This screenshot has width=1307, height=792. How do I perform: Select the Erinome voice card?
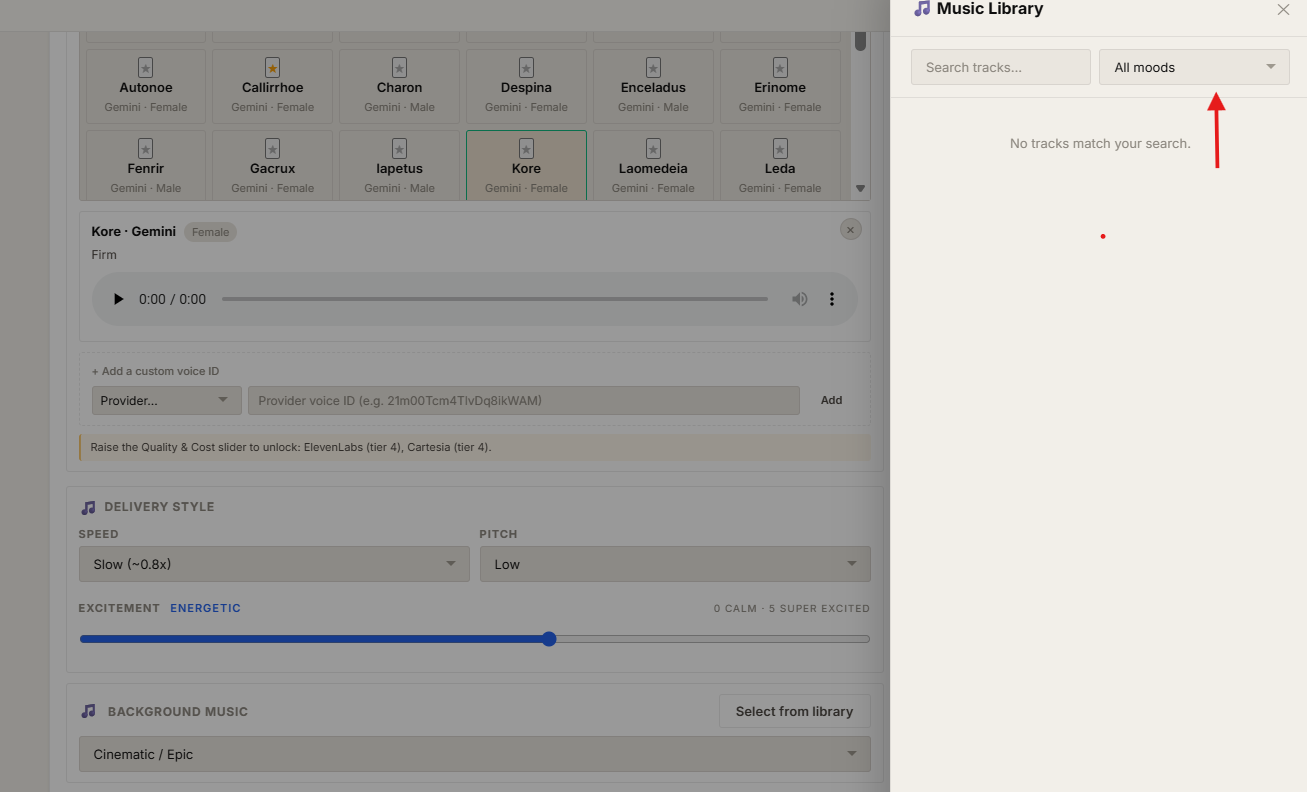pyautogui.click(x=780, y=86)
